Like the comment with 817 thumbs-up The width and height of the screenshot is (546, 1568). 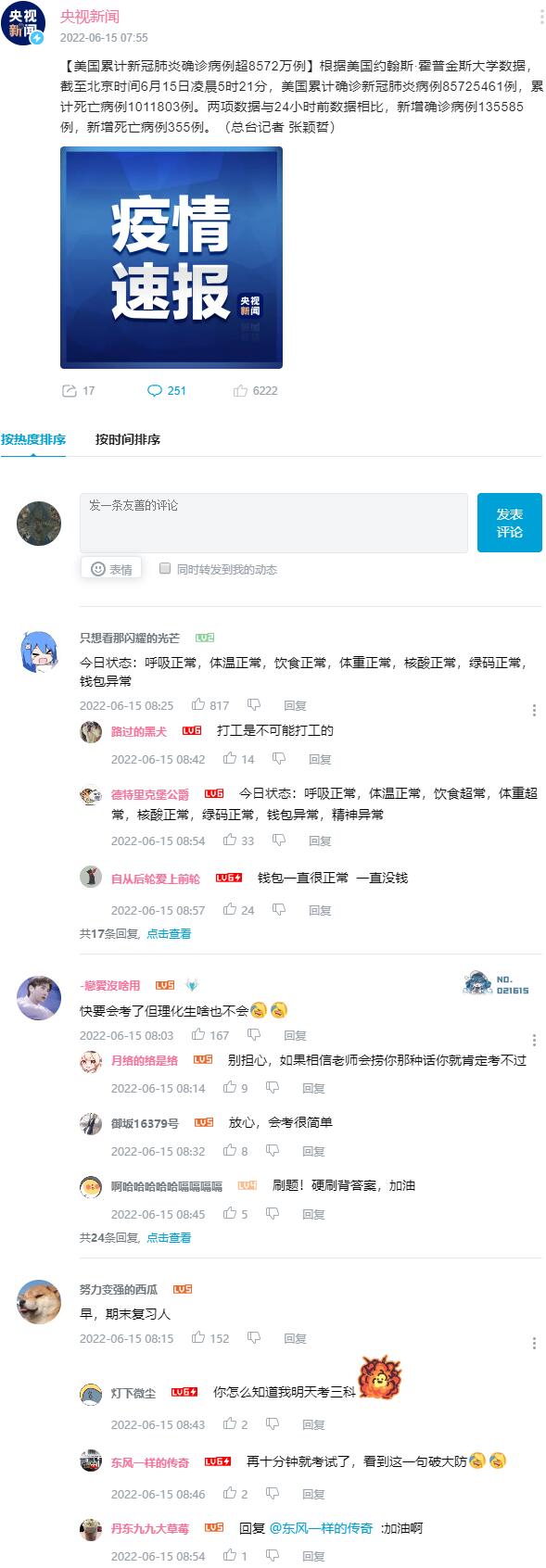[198, 705]
